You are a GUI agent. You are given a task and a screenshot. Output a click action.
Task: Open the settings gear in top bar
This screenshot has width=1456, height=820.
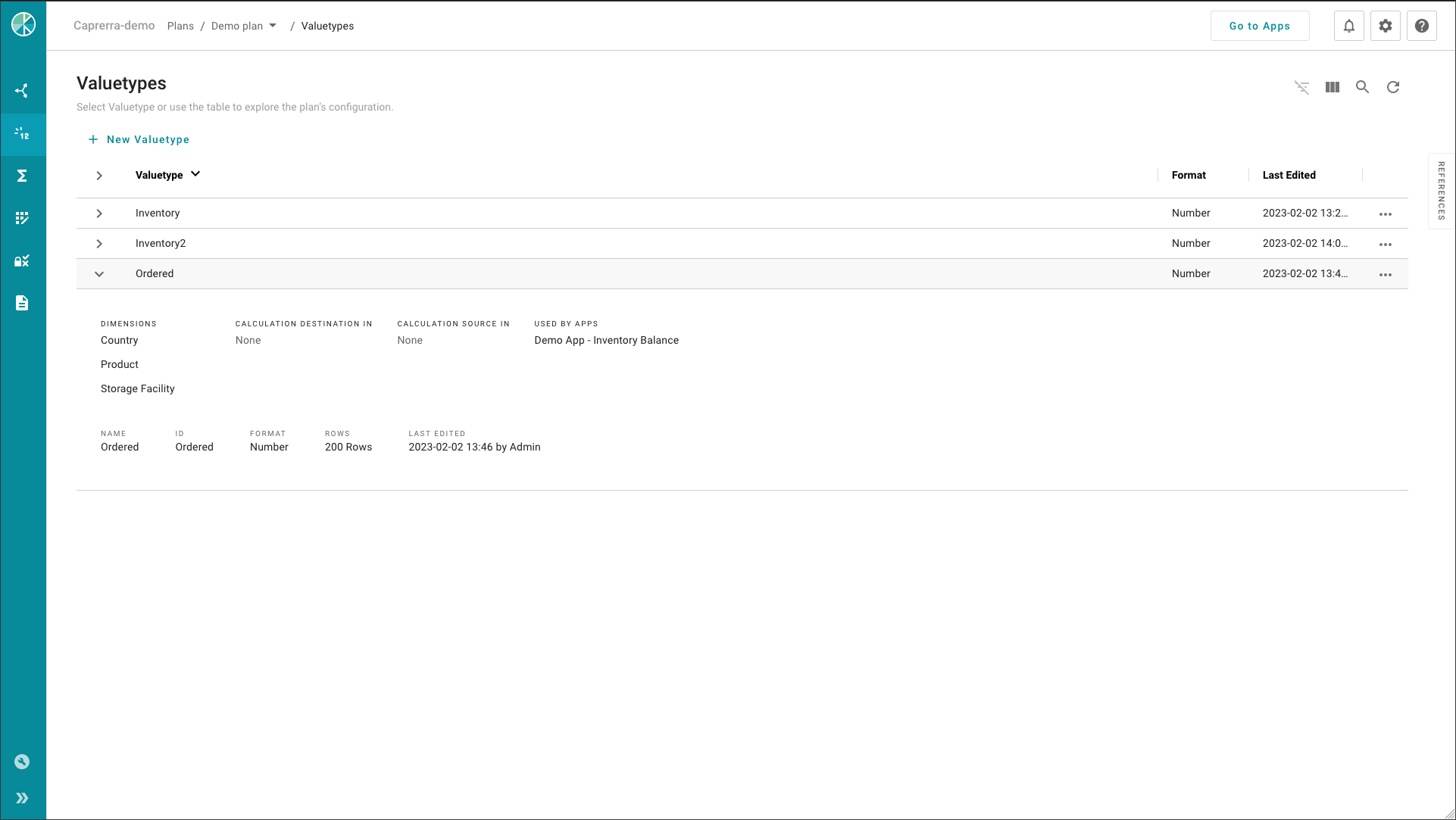pyautogui.click(x=1385, y=25)
